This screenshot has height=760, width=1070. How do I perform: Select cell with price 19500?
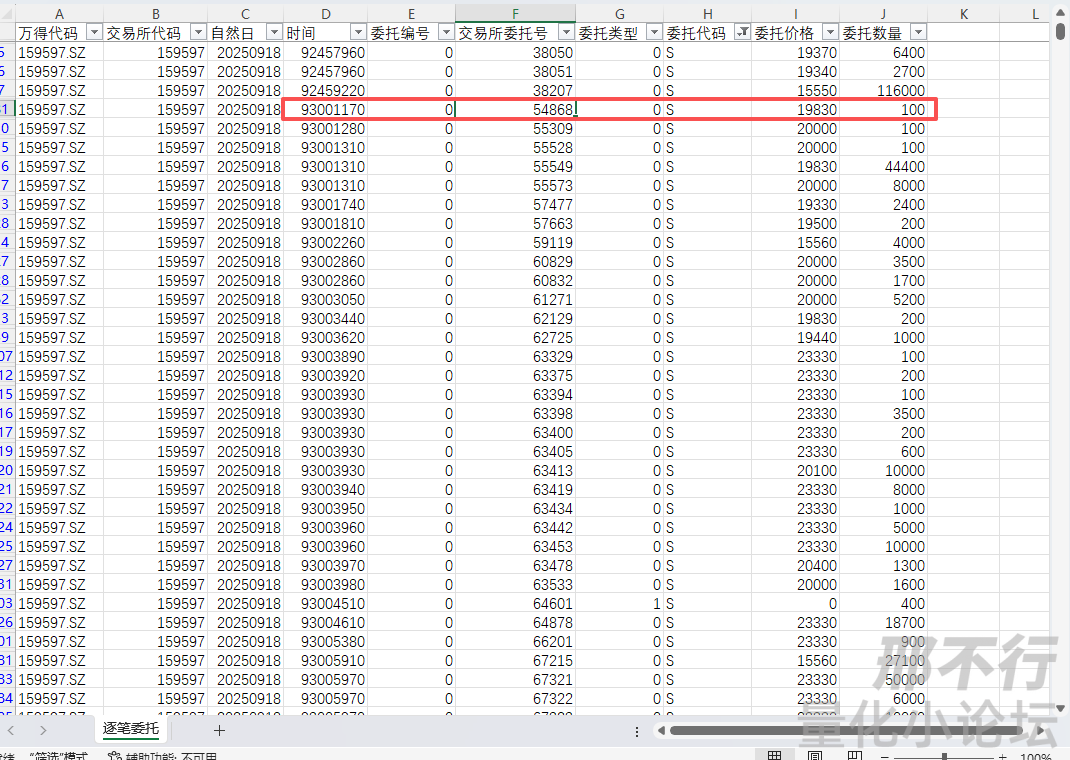click(x=796, y=224)
